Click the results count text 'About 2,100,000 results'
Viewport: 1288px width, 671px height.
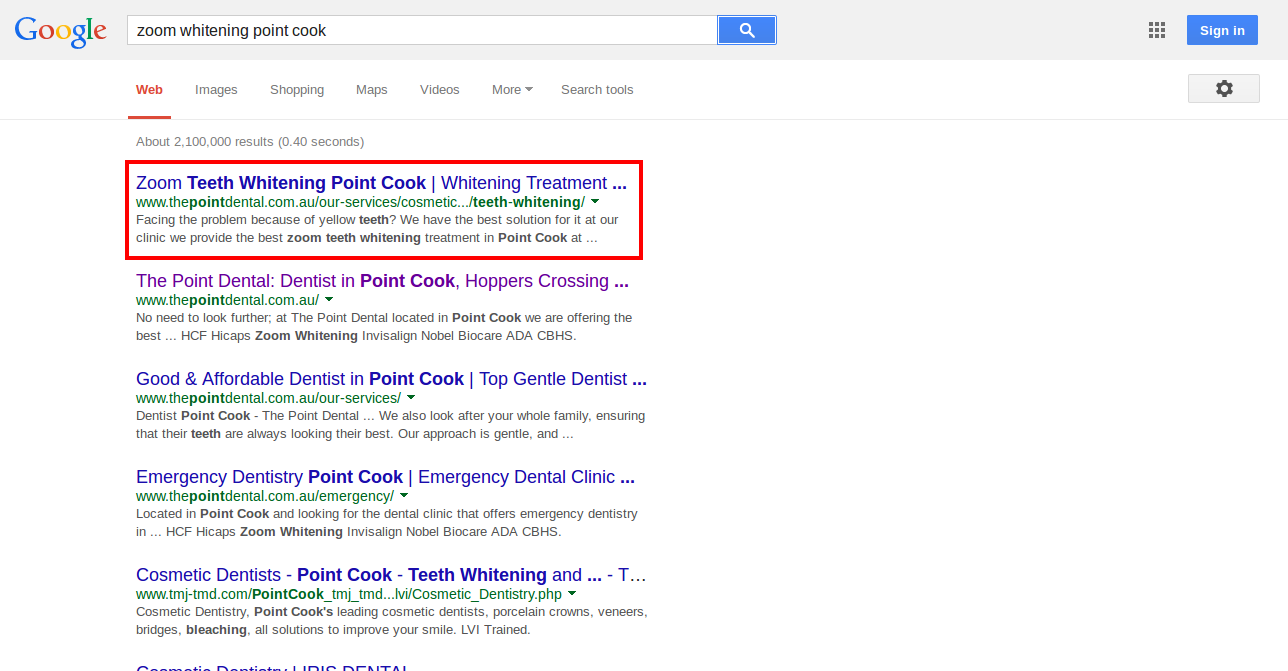(x=205, y=142)
